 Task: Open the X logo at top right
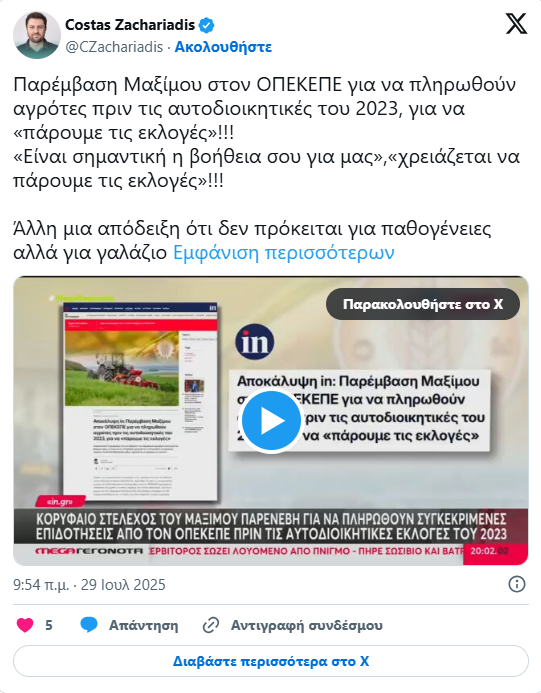click(x=516, y=24)
